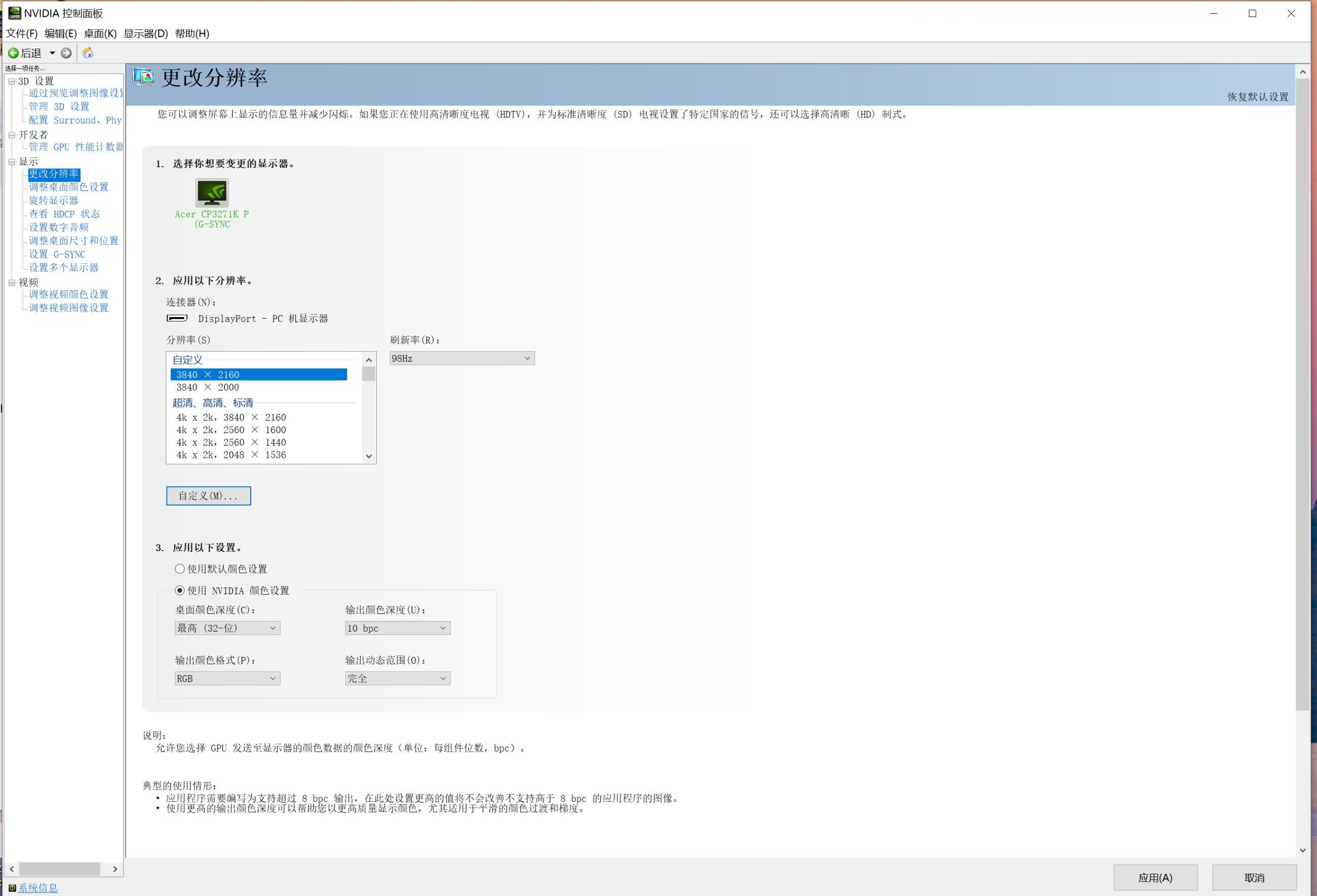Open 查看 HDCP 状态 in the tree
The width and height of the screenshot is (1317, 896).
click(x=64, y=214)
